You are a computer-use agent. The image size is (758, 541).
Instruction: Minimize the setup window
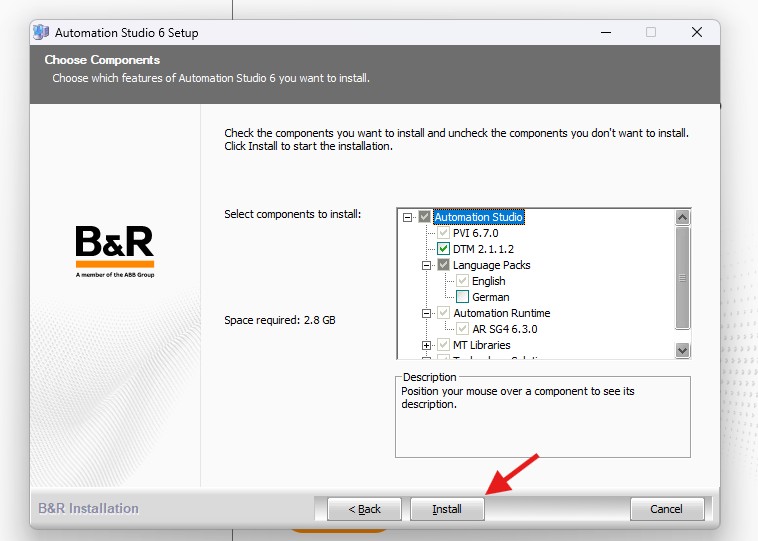click(x=606, y=32)
